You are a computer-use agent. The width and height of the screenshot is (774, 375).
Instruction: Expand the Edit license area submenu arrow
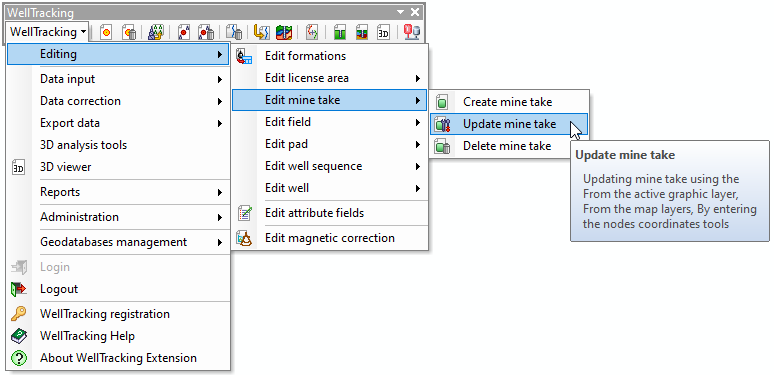pos(418,78)
